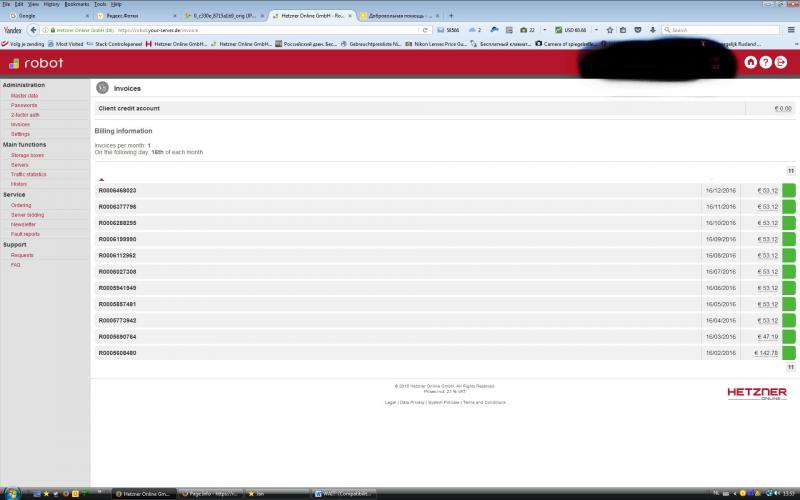Click the camera icon with count 22

click(x=527, y=30)
